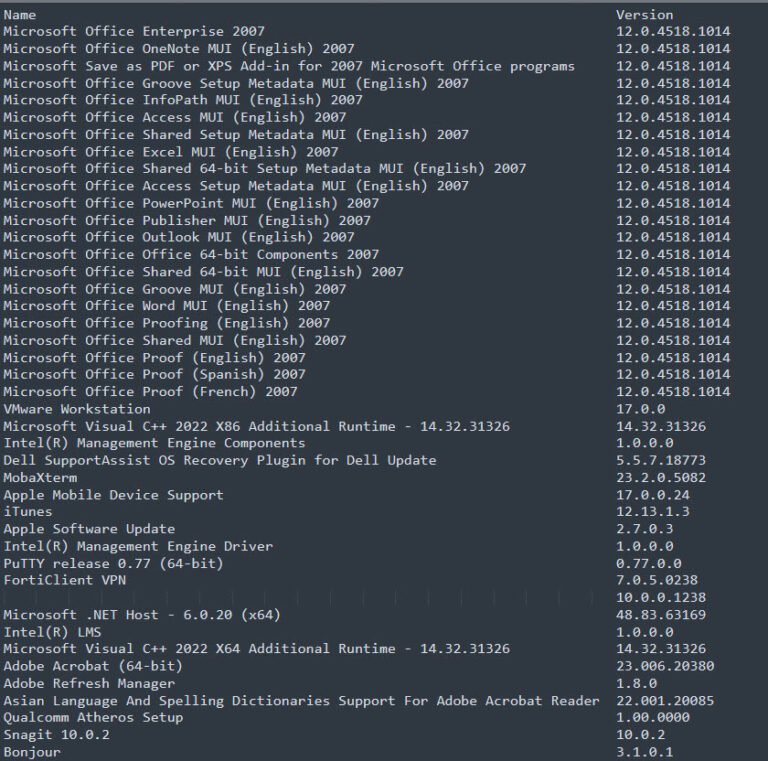Click the Version column header

pos(644,15)
